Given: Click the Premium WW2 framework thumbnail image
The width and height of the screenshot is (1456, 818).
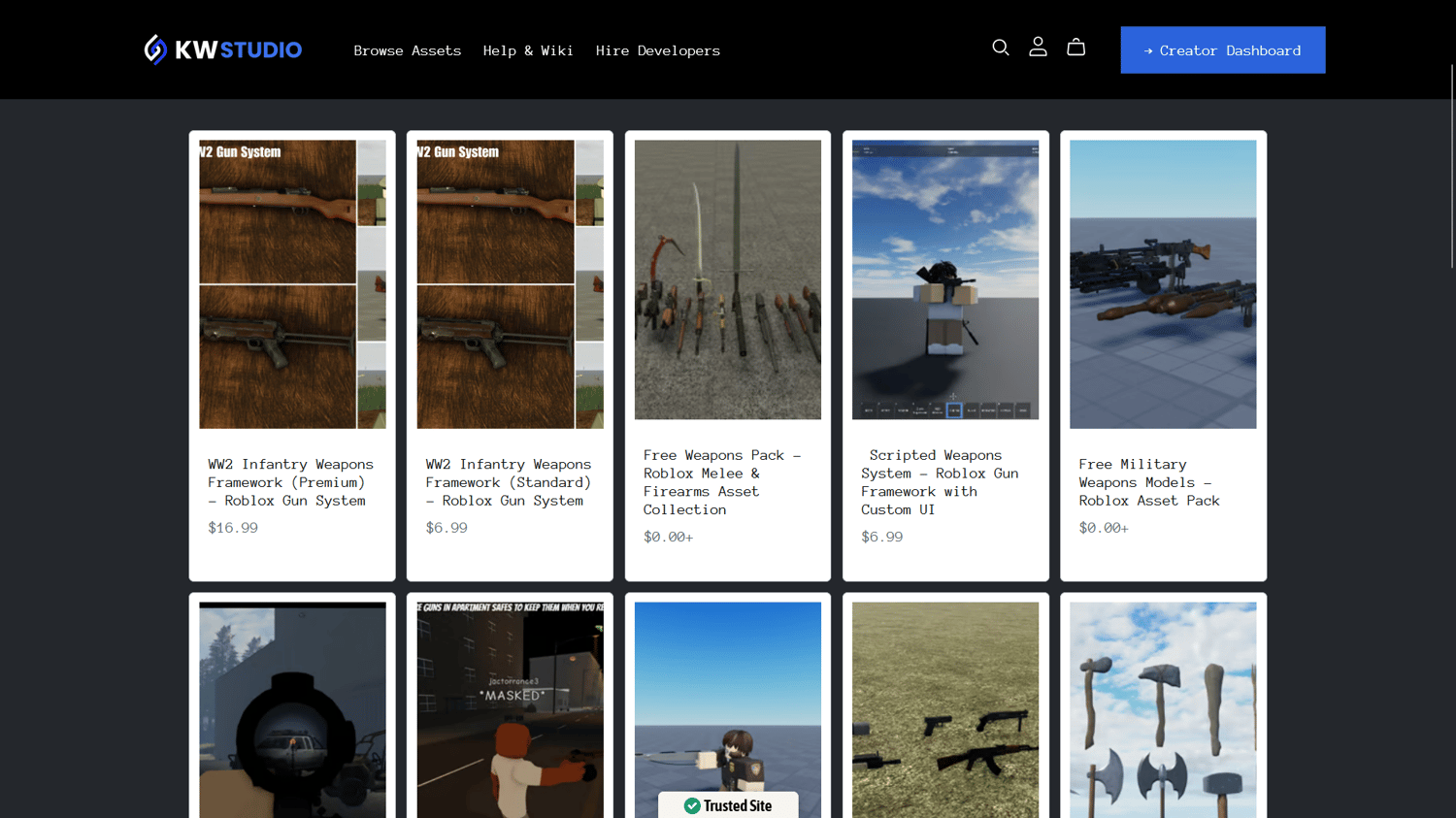Looking at the screenshot, I should pyautogui.click(x=292, y=284).
